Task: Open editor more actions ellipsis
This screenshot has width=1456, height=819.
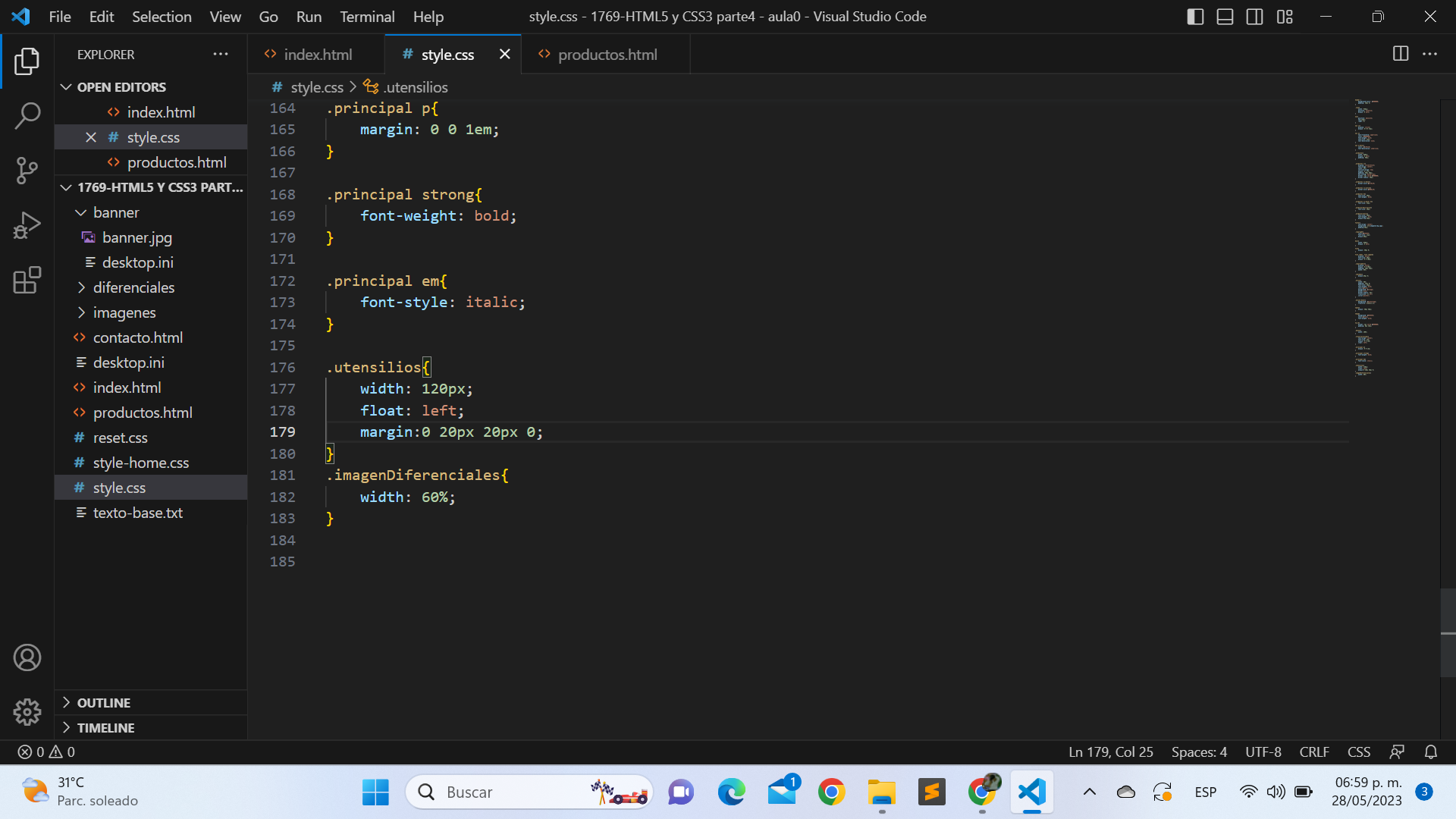Action: tap(1430, 54)
